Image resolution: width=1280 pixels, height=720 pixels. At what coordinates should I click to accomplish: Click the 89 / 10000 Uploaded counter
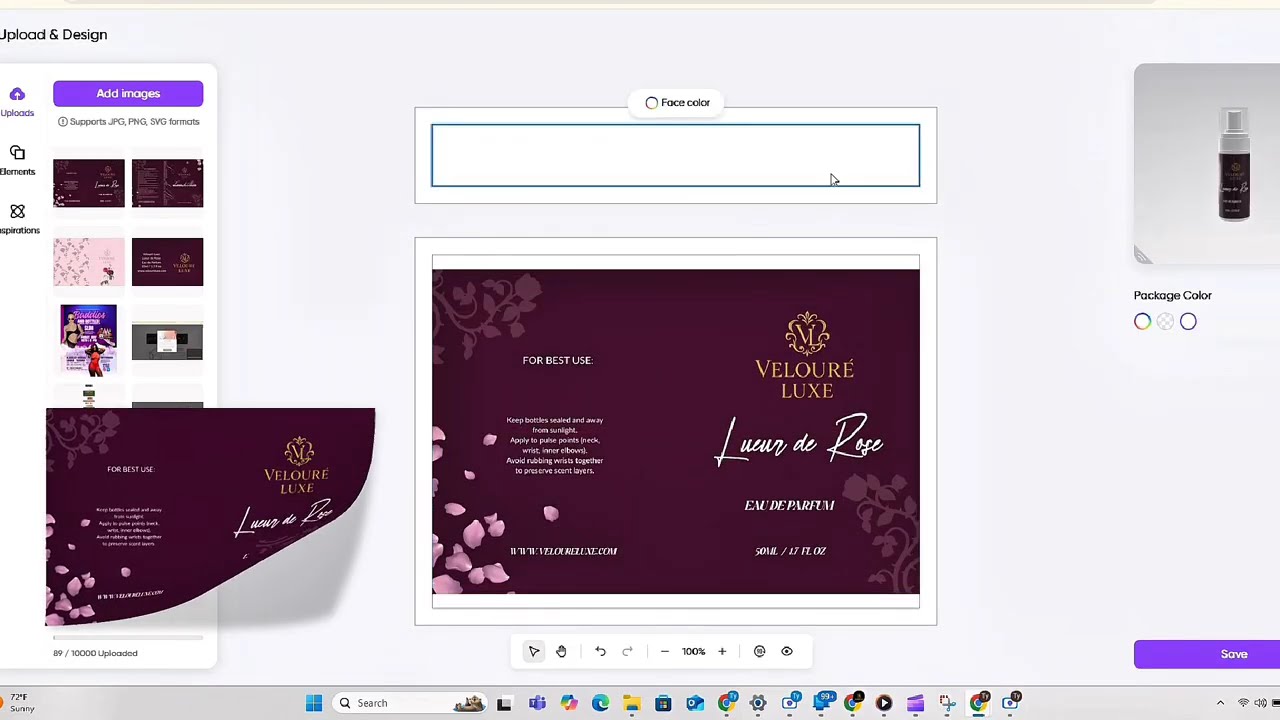pos(95,653)
